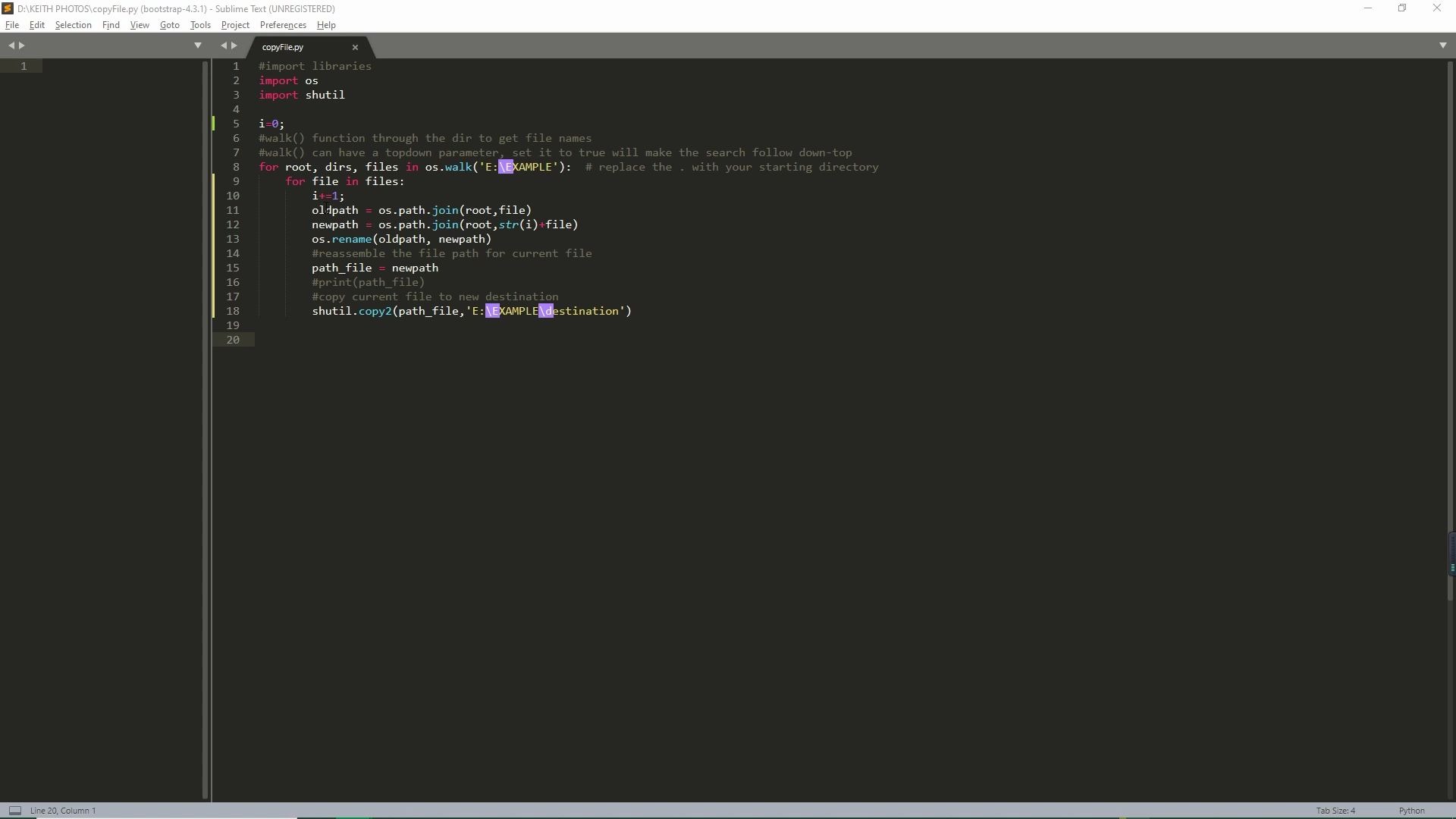Viewport: 1456px width, 819px height.
Task: Open the Preferences menu
Action: pyautogui.click(x=283, y=25)
